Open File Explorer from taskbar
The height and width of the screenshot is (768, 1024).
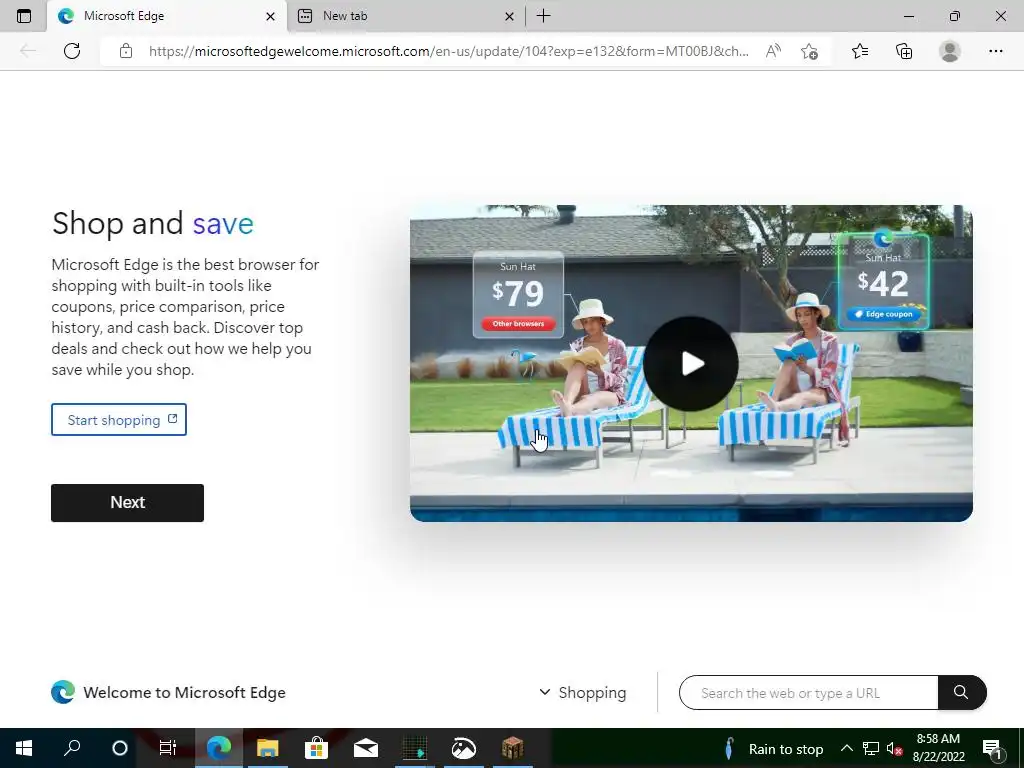268,748
